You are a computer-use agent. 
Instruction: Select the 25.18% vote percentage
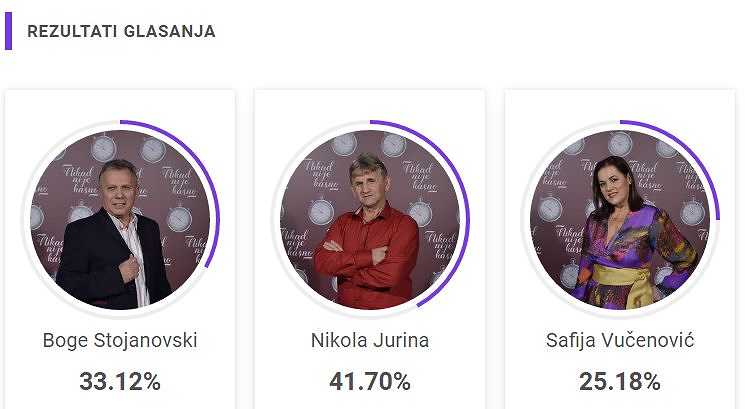click(x=620, y=381)
